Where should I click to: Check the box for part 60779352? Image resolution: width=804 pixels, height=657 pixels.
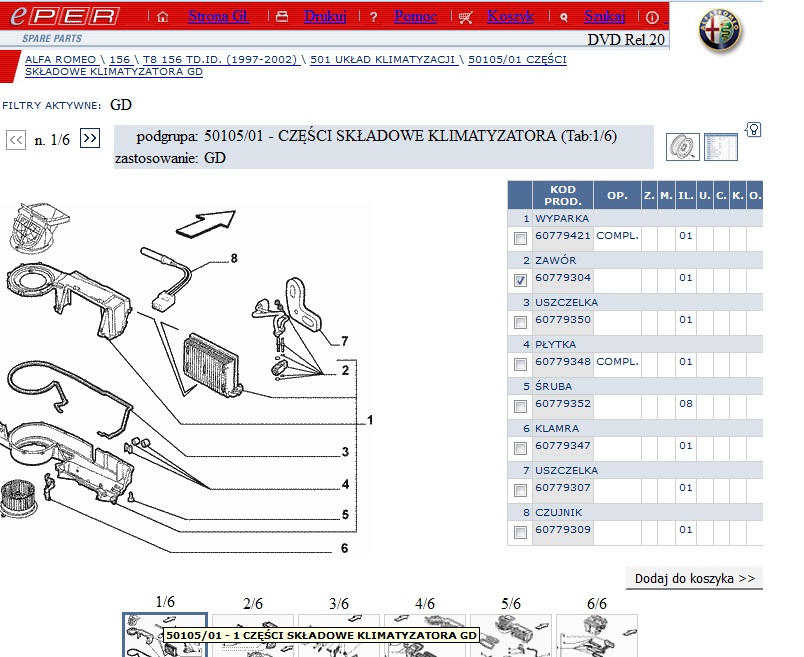click(520, 407)
